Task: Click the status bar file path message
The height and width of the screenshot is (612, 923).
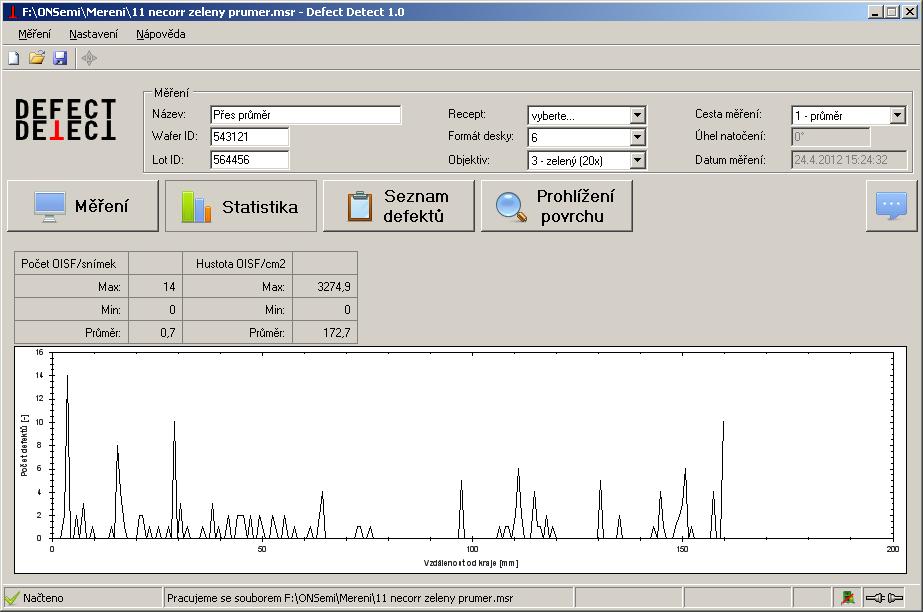Action: [x=340, y=598]
